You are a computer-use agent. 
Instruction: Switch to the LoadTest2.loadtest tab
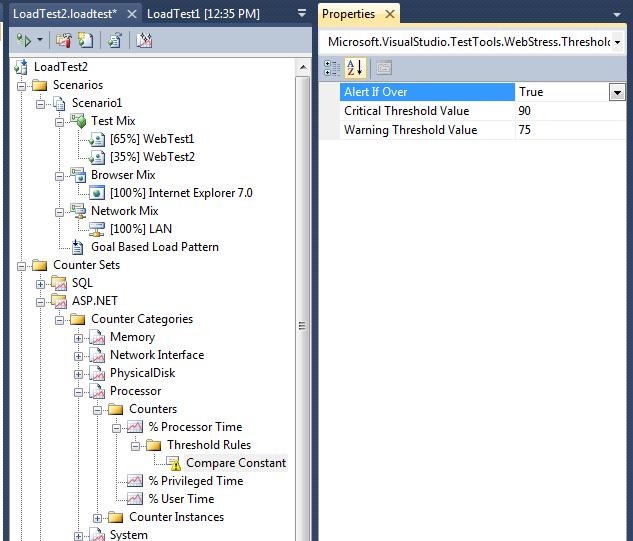click(65, 14)
